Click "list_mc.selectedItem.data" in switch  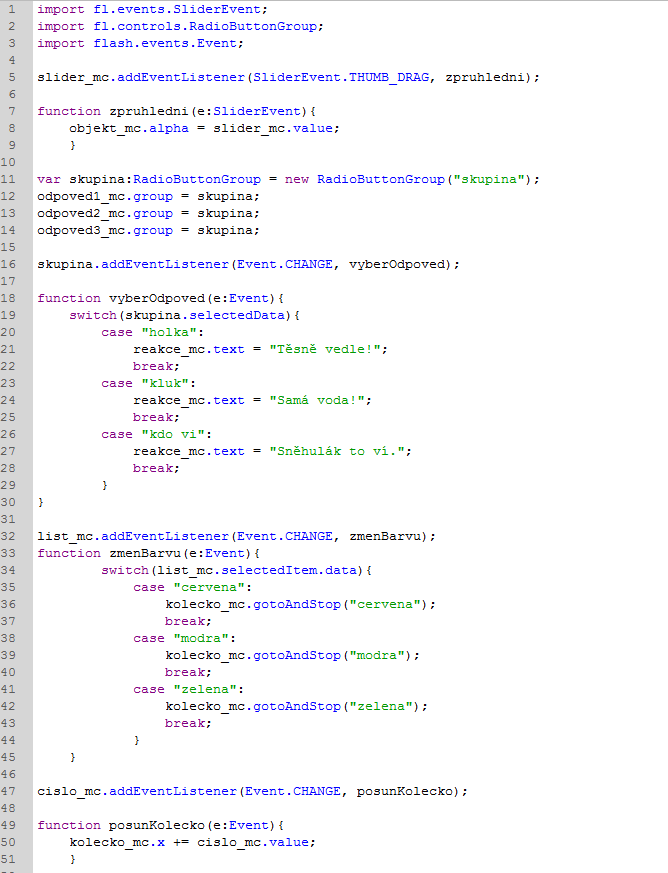[x=257, y=570]
